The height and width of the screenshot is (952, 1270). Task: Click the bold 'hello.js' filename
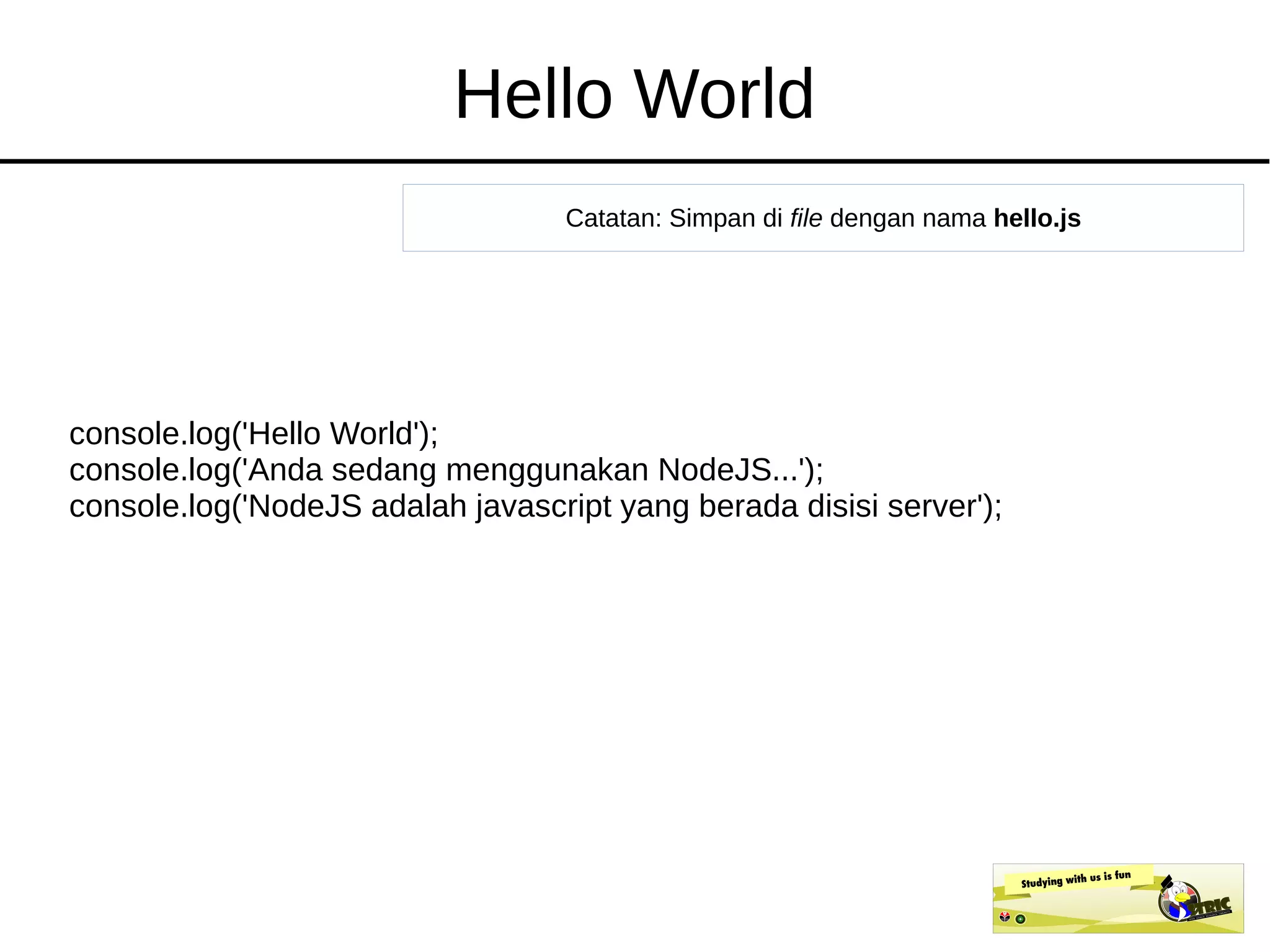coord(1037,218)
